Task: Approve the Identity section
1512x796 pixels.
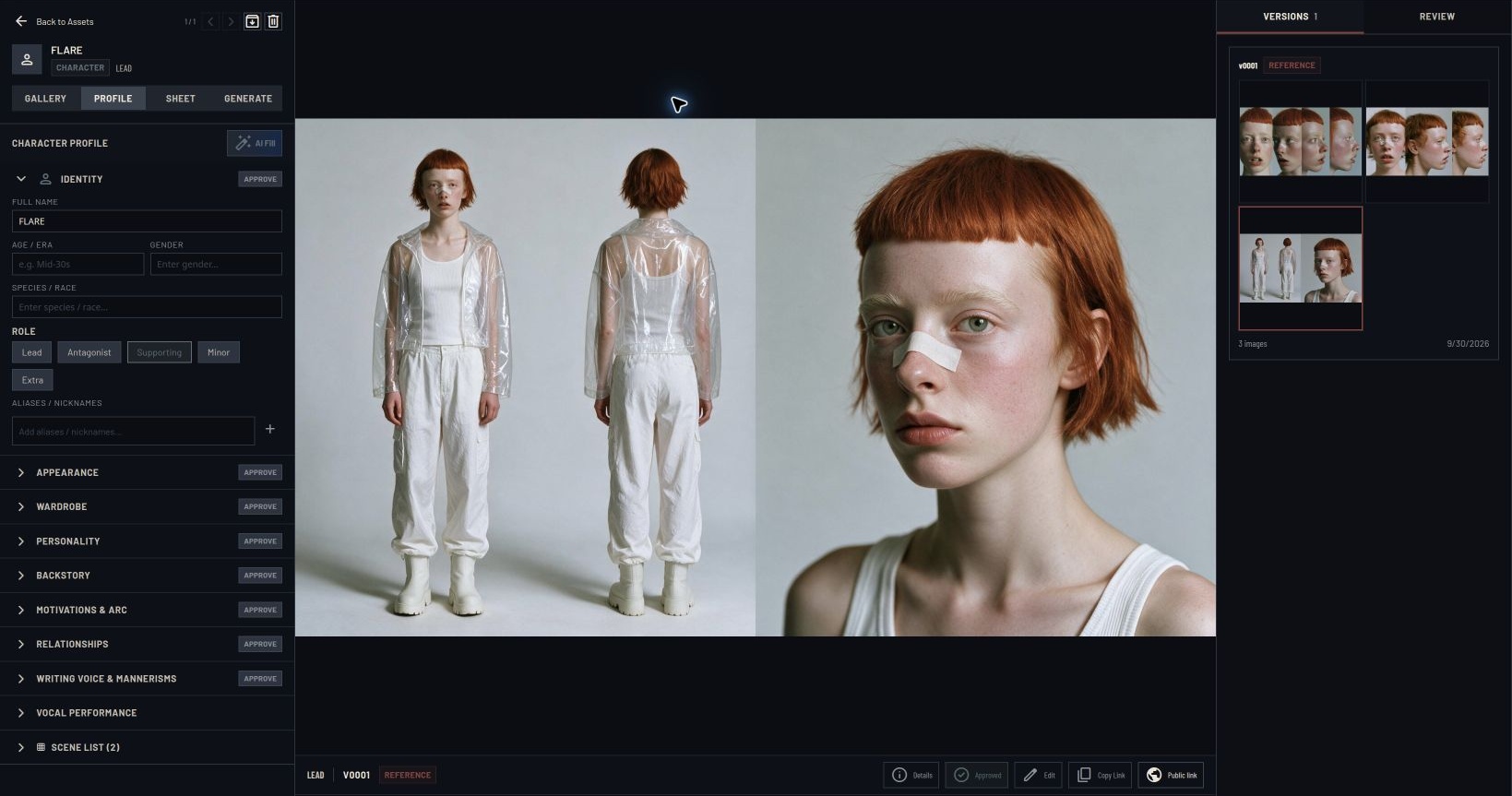Action: (260, 179)
